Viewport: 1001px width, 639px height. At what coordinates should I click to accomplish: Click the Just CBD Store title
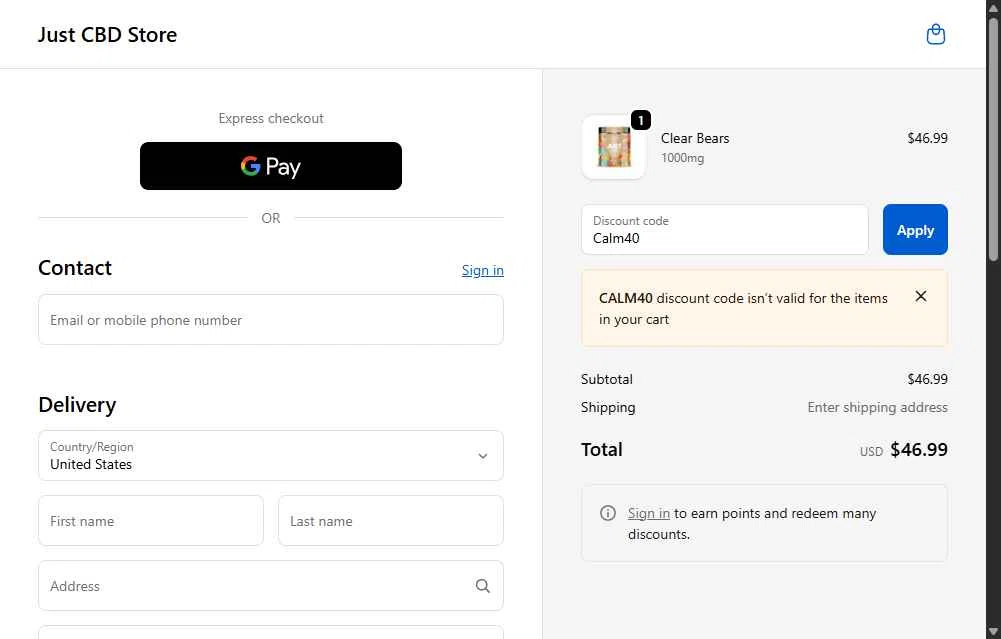(x=108, y=35)
